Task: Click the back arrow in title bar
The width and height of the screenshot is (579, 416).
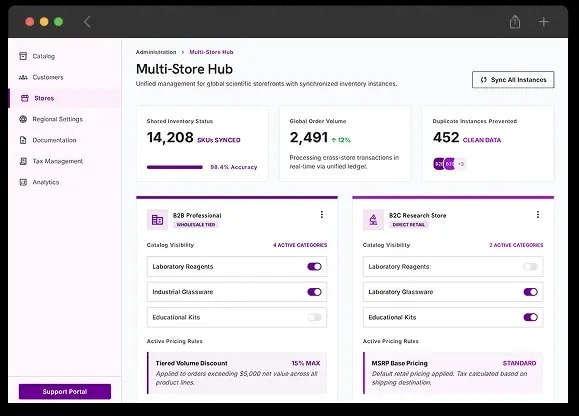Action: [x=87, y=22]
